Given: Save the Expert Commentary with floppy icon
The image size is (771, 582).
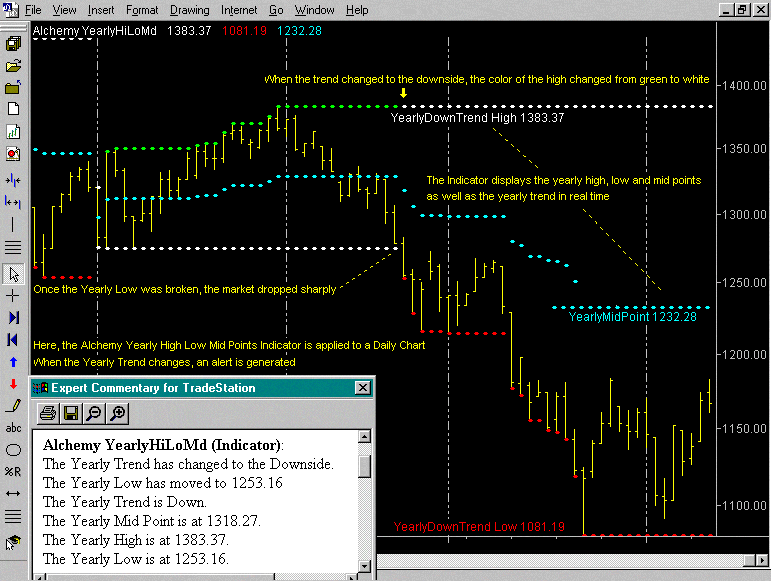Looking at the screenshot, I should [71, 413].
